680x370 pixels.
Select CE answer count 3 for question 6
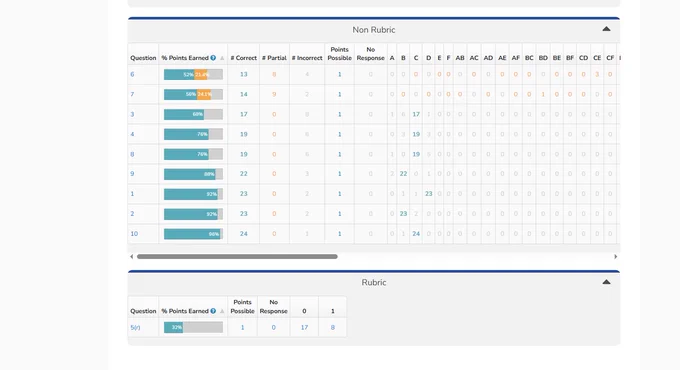pyautogui.click(x=597, y=75)
